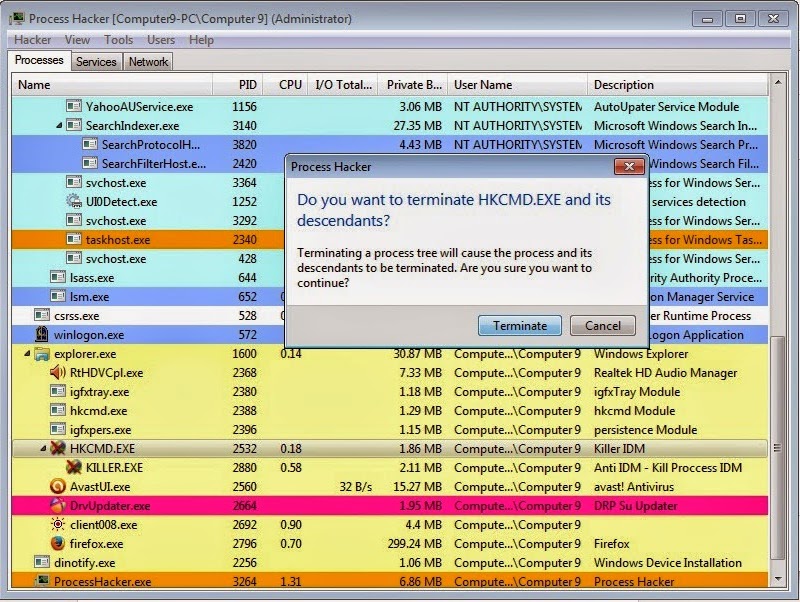Click Cancel in the Process Hacker dialog
Viewport: 800px width, 602px height.
tap(603, 325)
